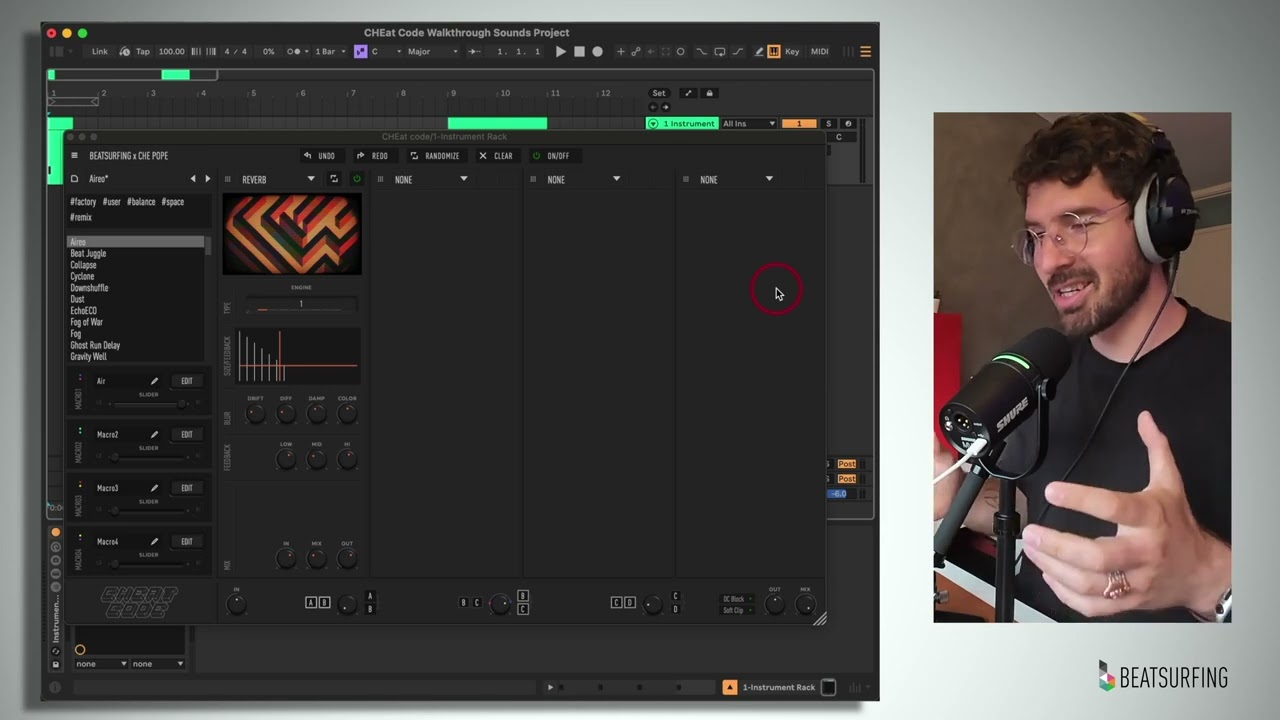Filter presets by #factory tag
1280x720 pixels.
pos(83,202)
